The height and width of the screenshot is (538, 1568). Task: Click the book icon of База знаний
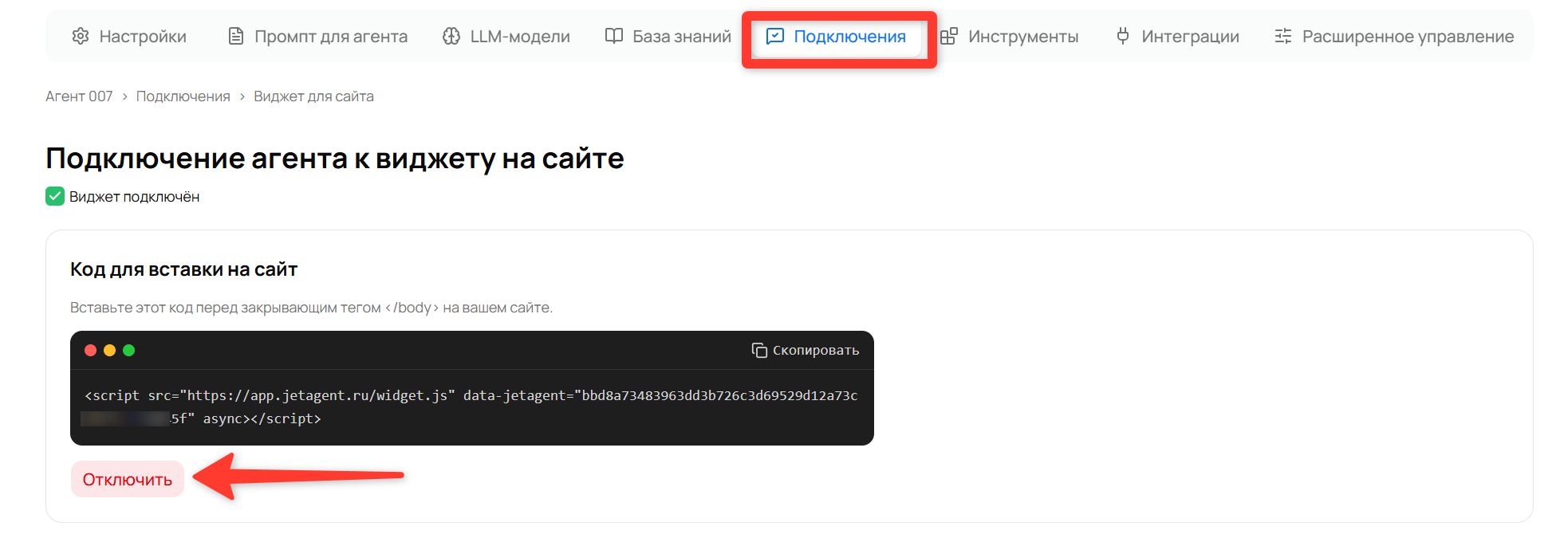coord(614,37)
